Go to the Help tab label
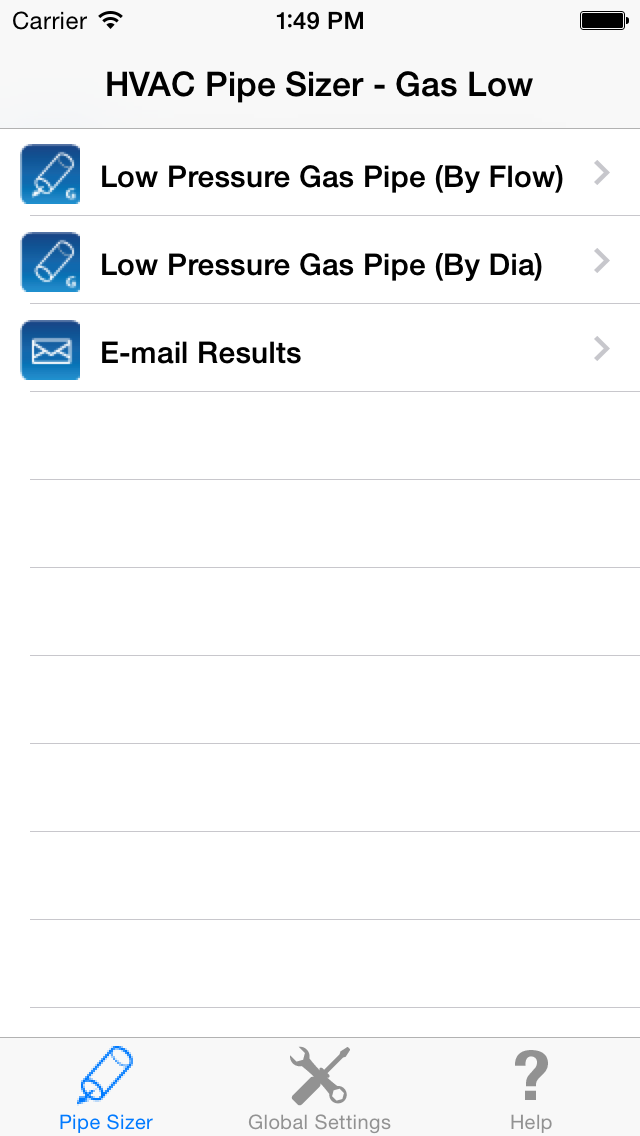Viewport: 640px width, 1136px height. click(x=531, y=1122)
